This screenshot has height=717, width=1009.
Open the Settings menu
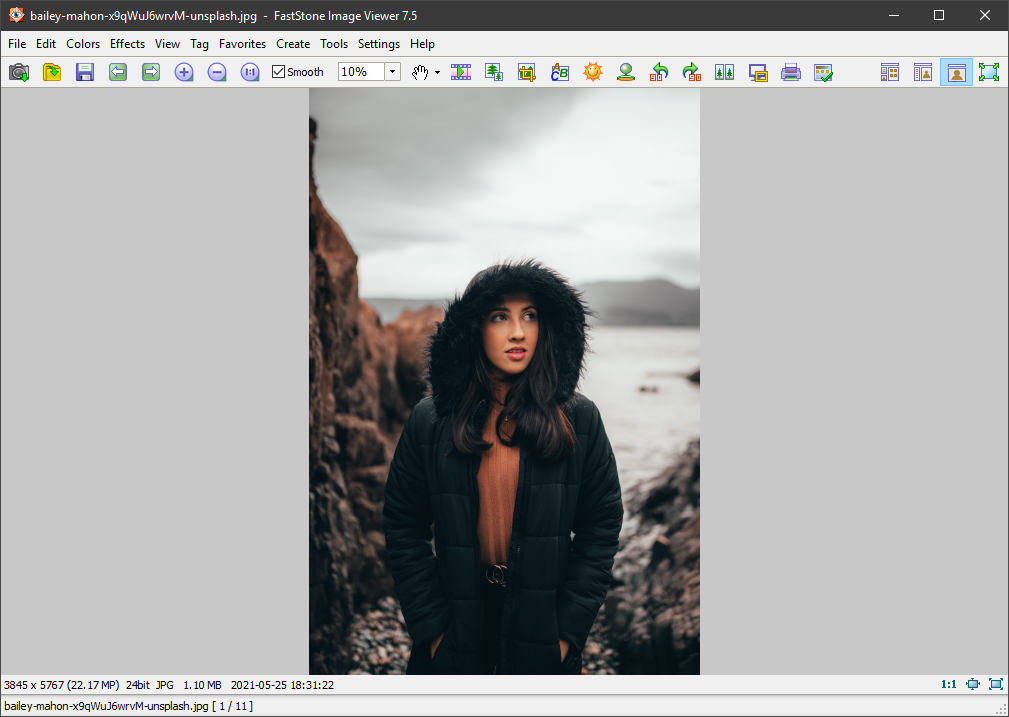point(379,44)
